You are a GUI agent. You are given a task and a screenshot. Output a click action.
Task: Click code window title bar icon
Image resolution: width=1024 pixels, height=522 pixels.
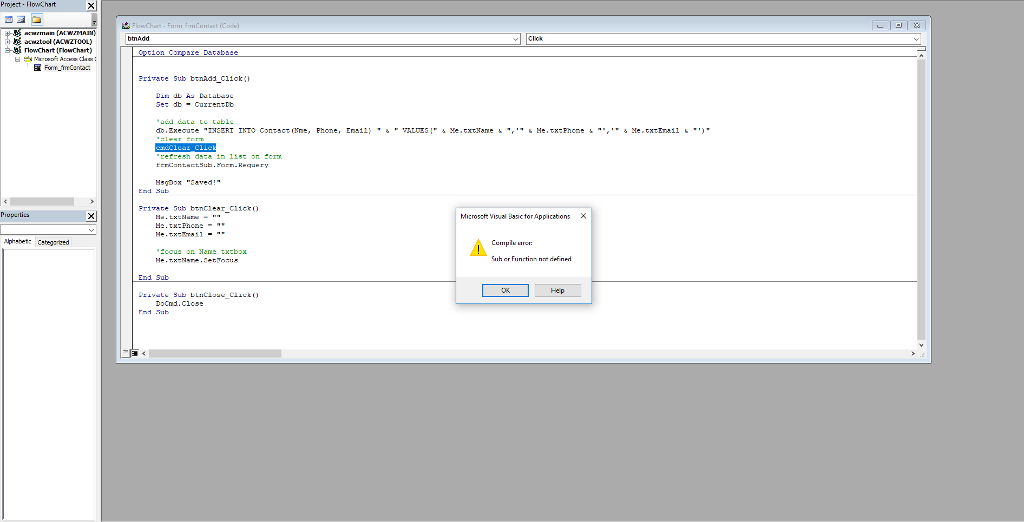point(126,25)
